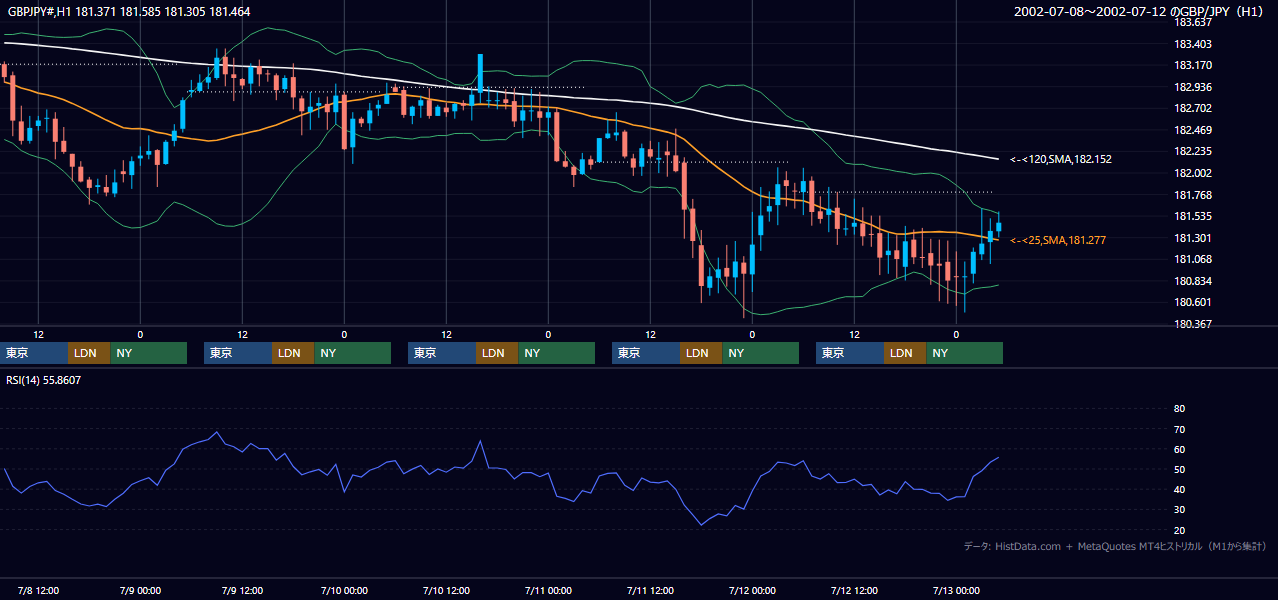Click RSI scale level 40

[x=1179, y=490]
